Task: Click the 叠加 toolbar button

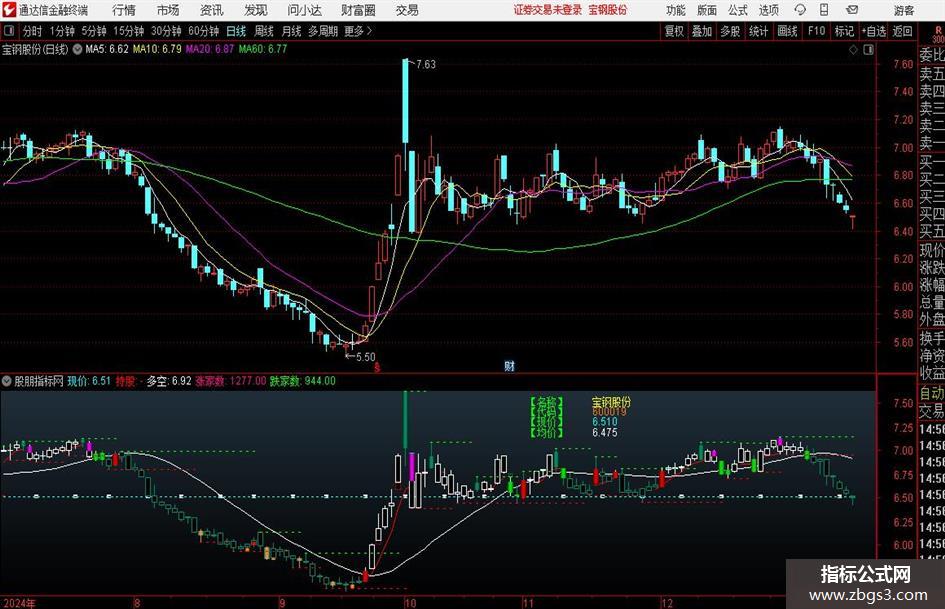Action: click(702, 31)
